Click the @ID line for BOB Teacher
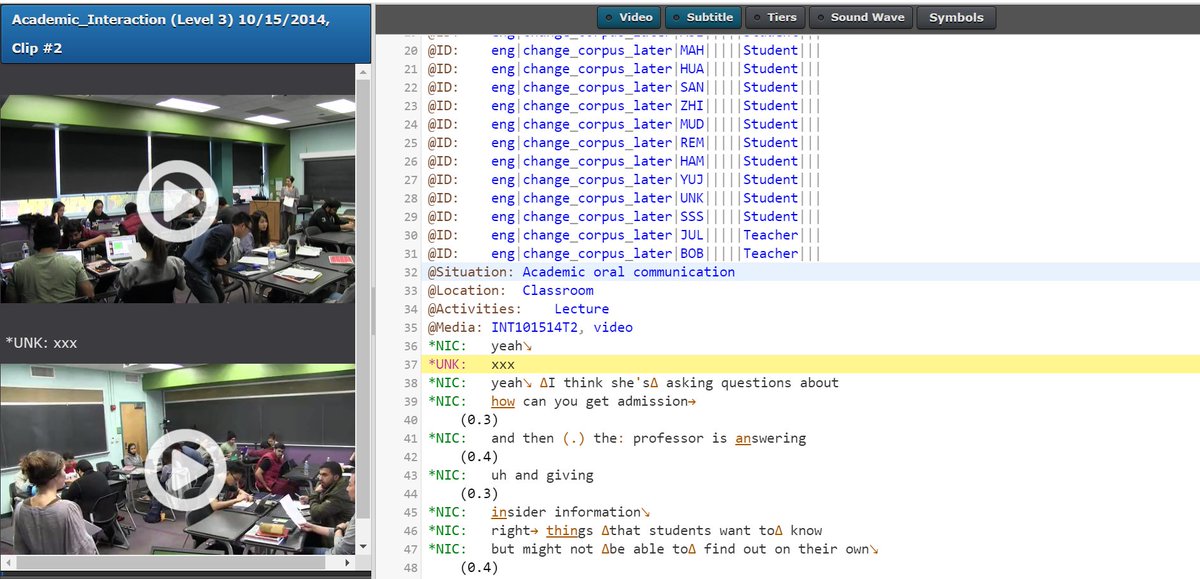Screen dimensions: 1200x579 (624, 254)
